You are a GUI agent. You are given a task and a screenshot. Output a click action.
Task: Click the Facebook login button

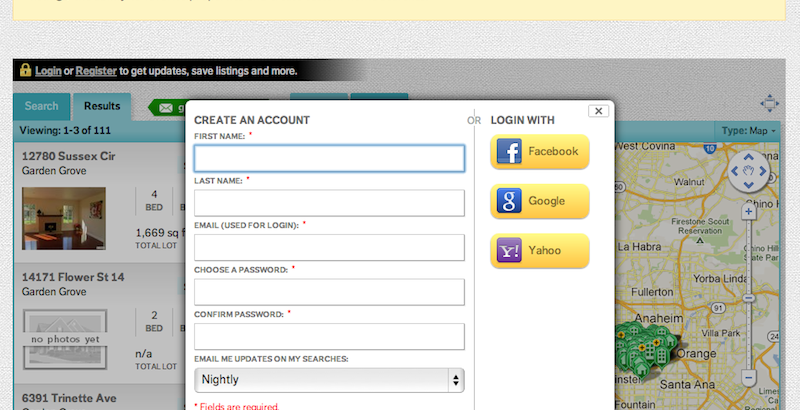[540, 151]
